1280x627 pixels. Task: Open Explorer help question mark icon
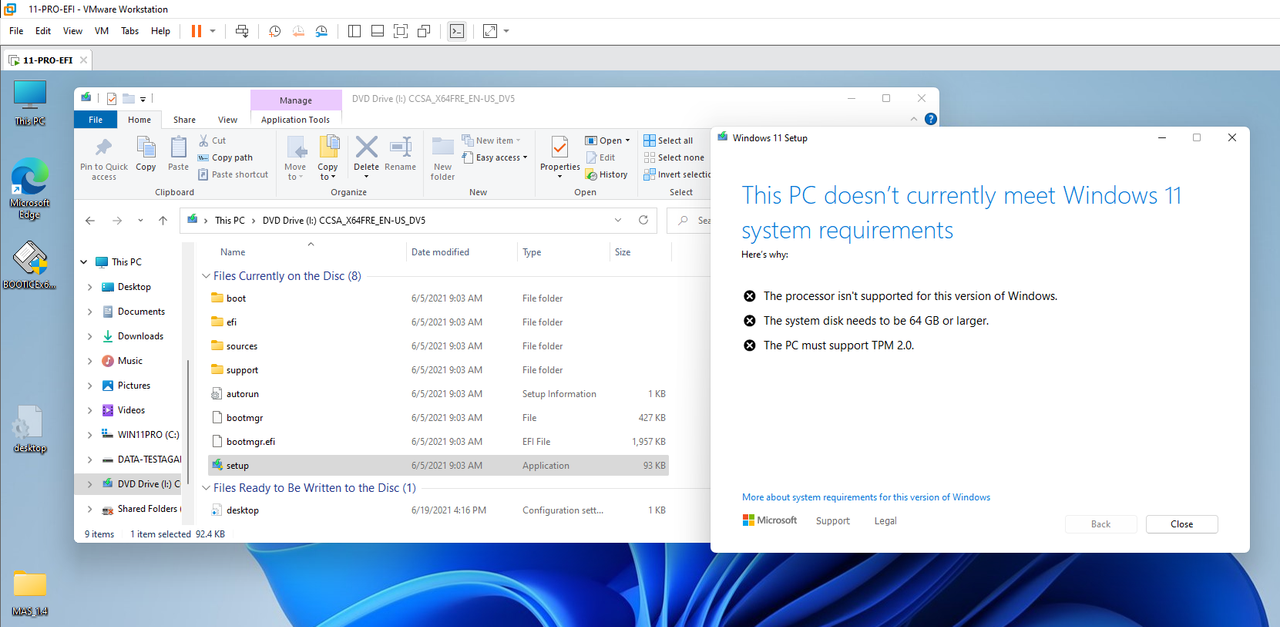(930, 119)
